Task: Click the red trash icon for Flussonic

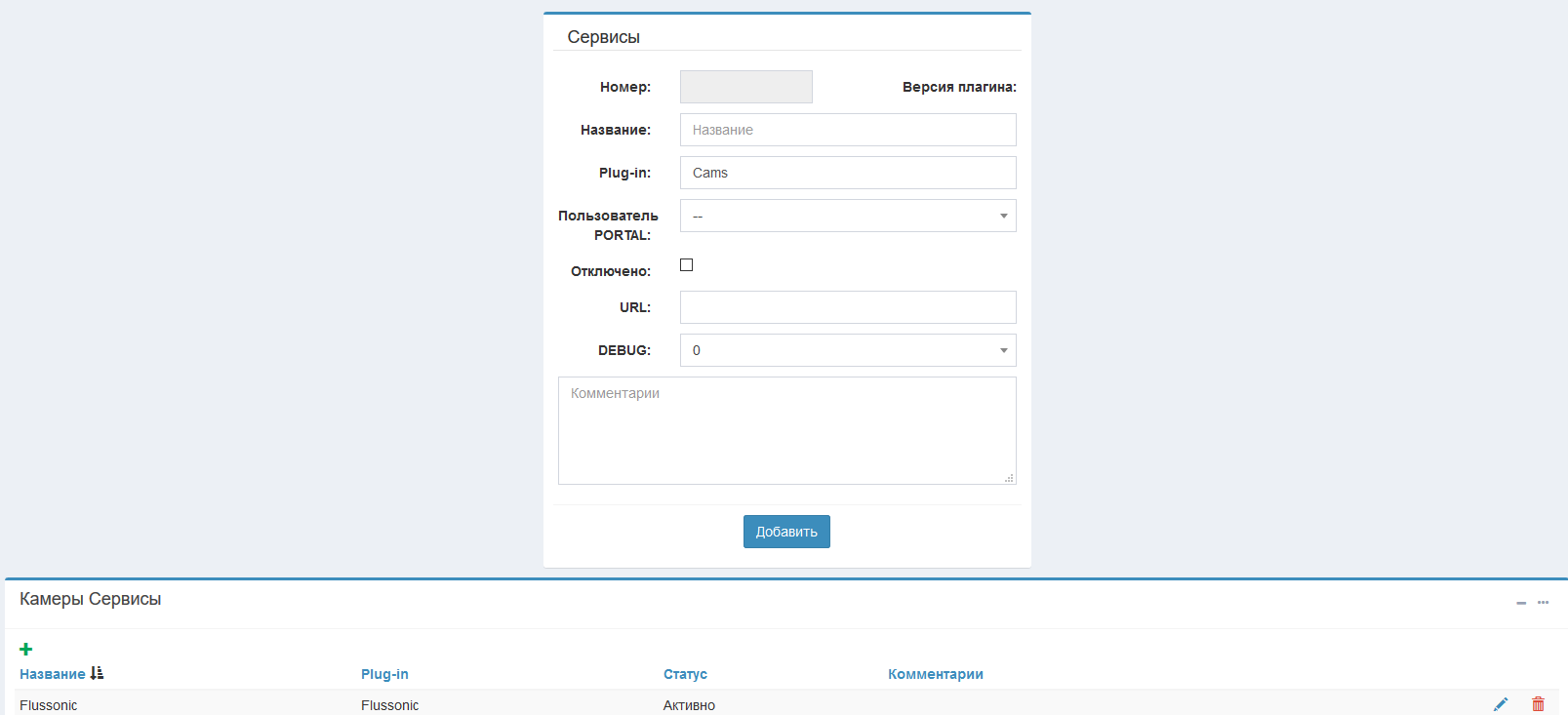Action: point(1538,704)
